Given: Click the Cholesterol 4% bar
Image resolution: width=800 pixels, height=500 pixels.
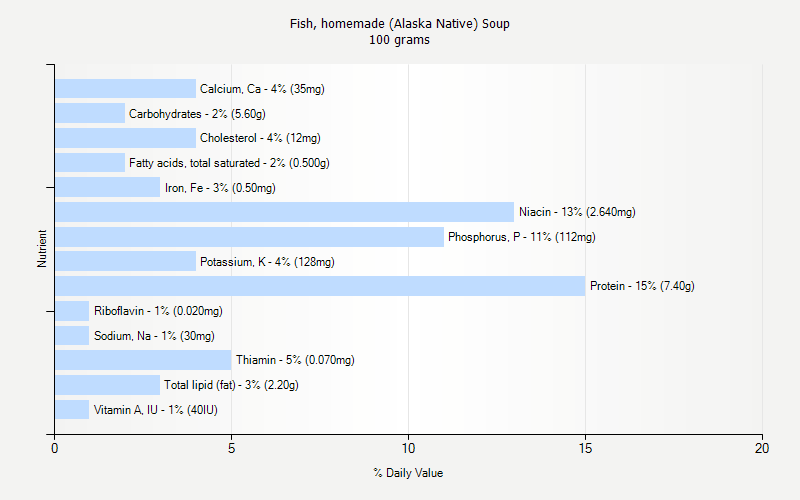Looking at the screenshot, I should (x=125, y=138).
